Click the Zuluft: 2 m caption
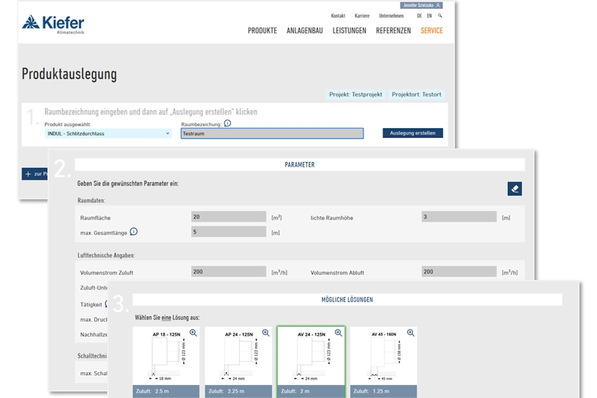This screenshot has height=398, width=597. tap(311, 391)
